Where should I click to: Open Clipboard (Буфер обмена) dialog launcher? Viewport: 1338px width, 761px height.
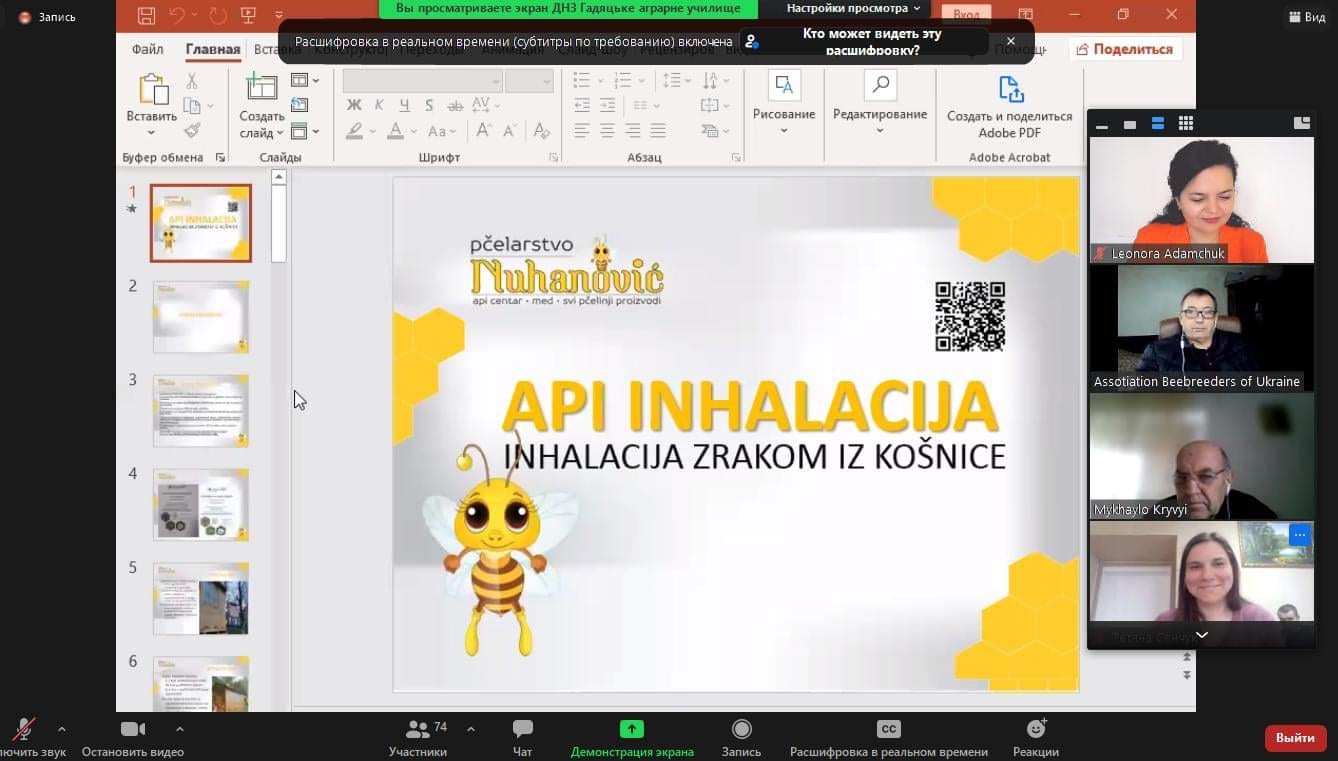pyautogui.click(x=220, y=158)
